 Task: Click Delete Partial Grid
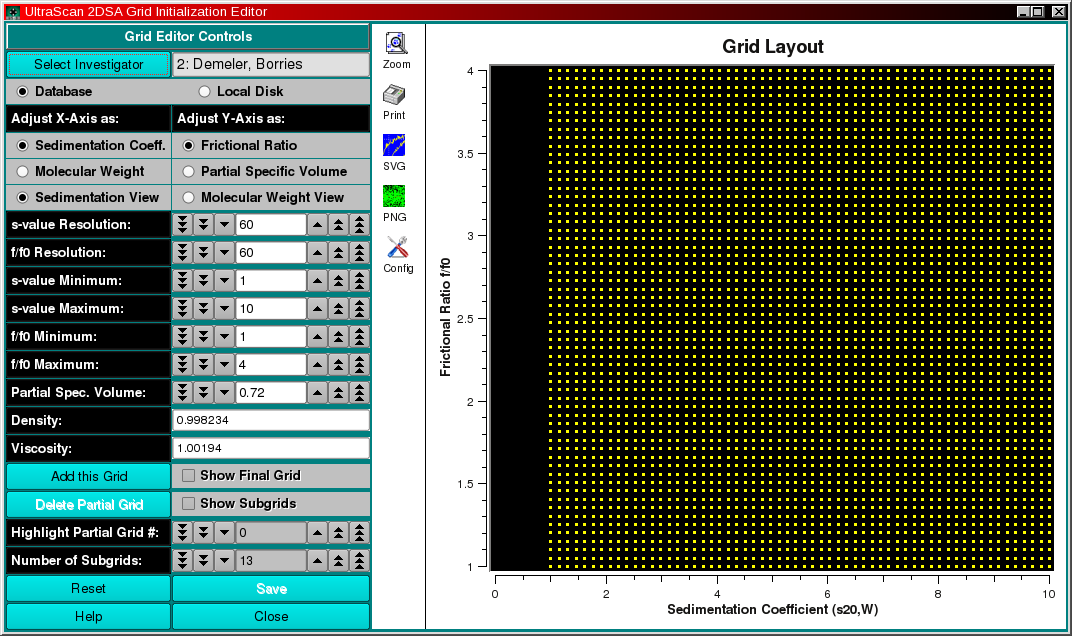tap(89, 505)
